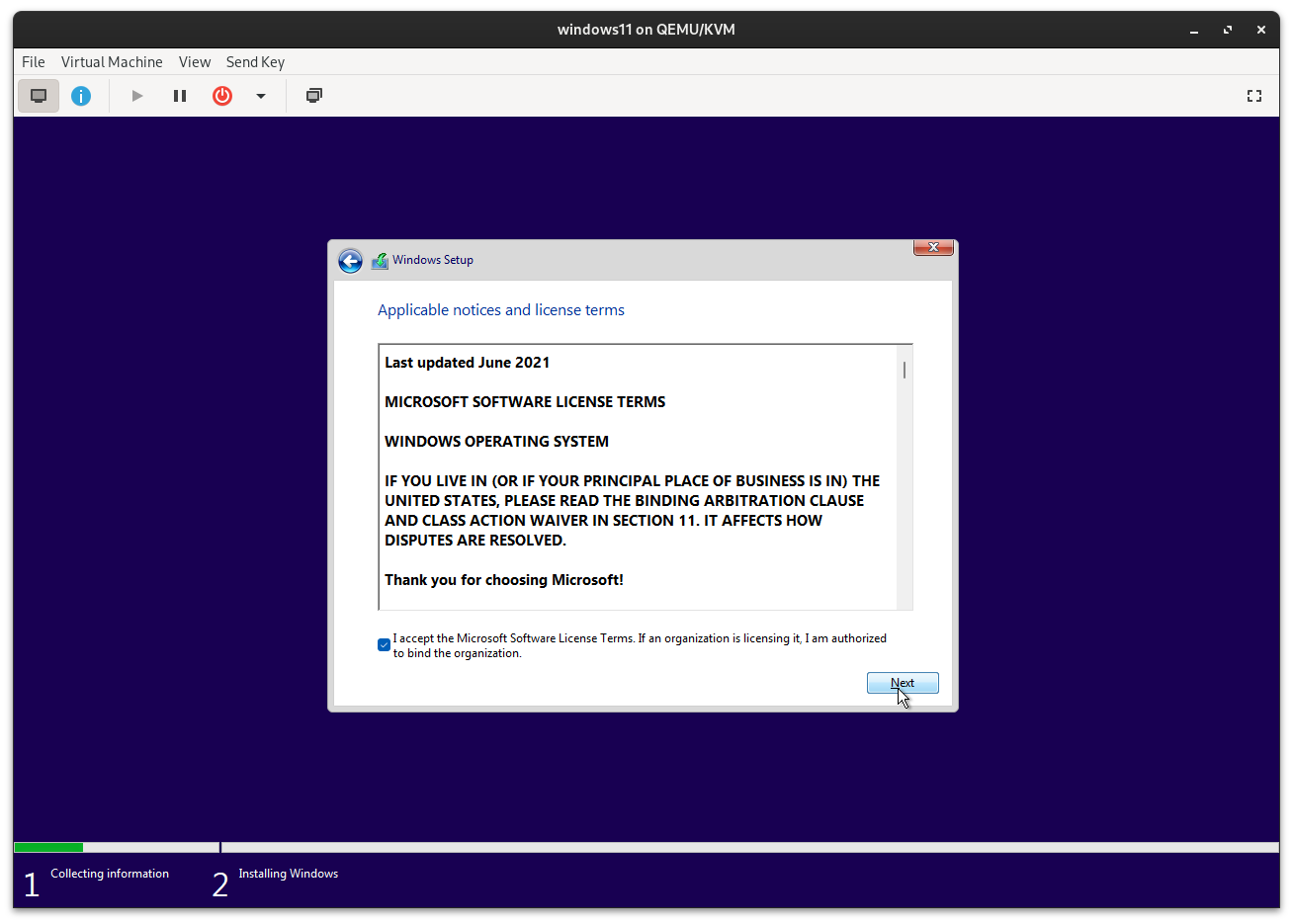
Task: Open the manage VM snapshots icon
Action: click(x=314, y=96)
